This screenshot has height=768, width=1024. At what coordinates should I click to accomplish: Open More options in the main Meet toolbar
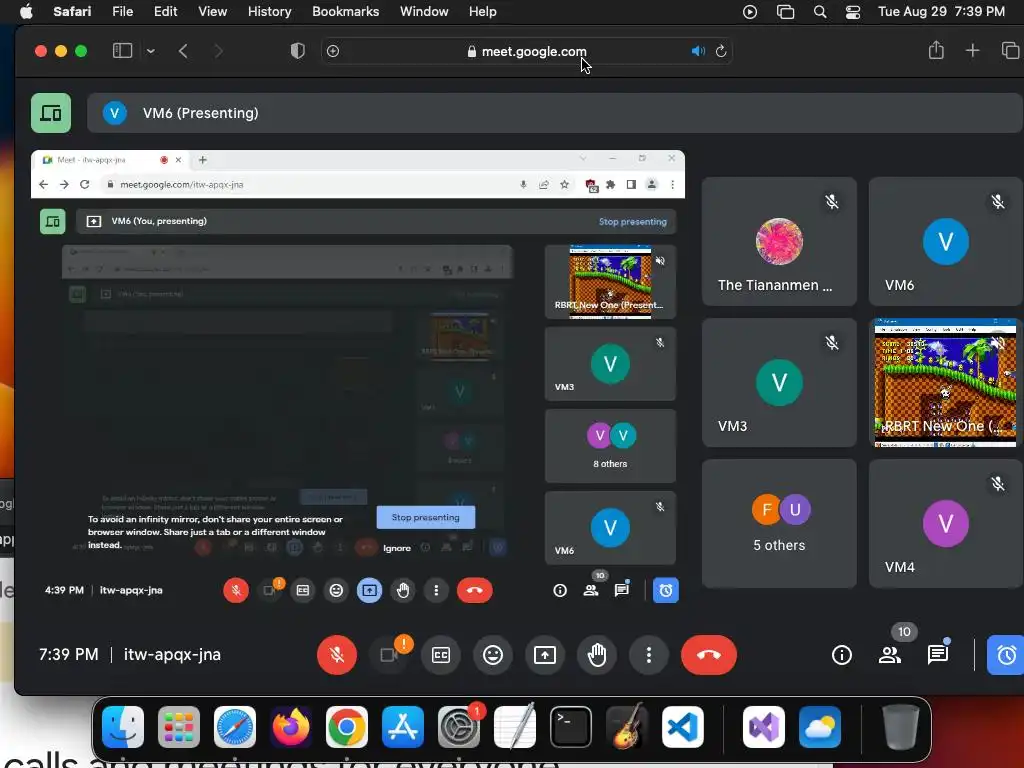648,654
